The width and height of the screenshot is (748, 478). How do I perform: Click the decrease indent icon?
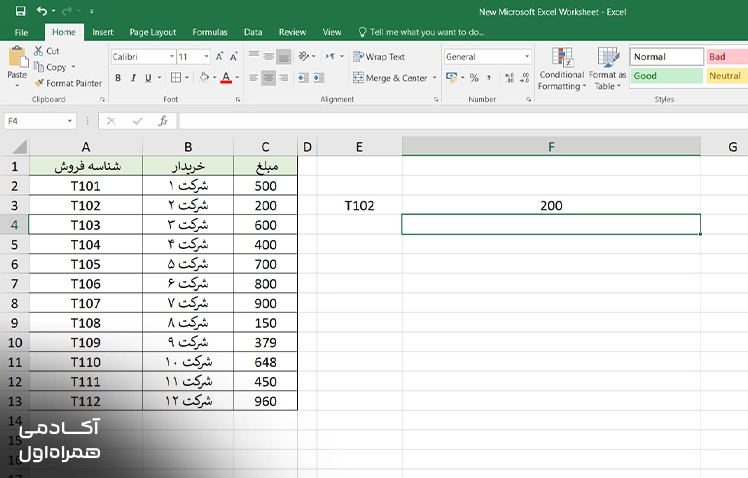tap(303, 77)
